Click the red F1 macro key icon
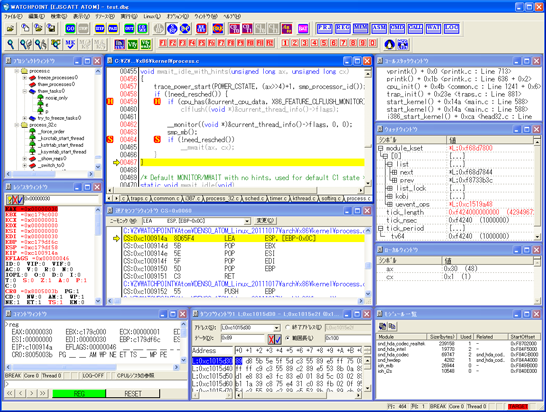Screen dimensions: 546x412 pyautogui.click(x=163, y=43)
